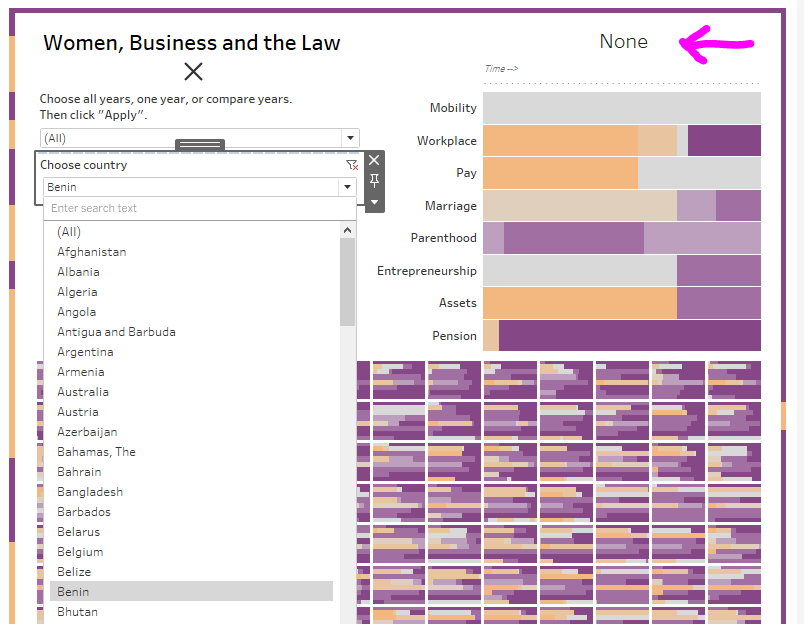This screenshot has height=624, width=804.
Task: Expand the years (All) dropdown
Action: click(350, 138)
